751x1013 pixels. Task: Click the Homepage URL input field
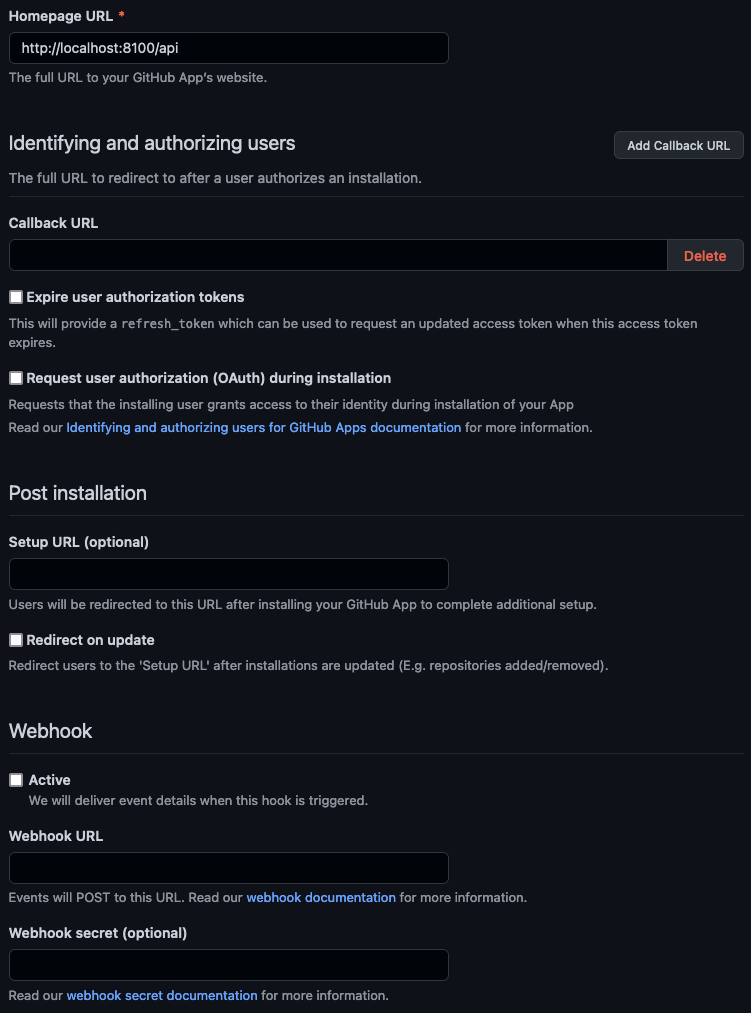tap(228, 48)
